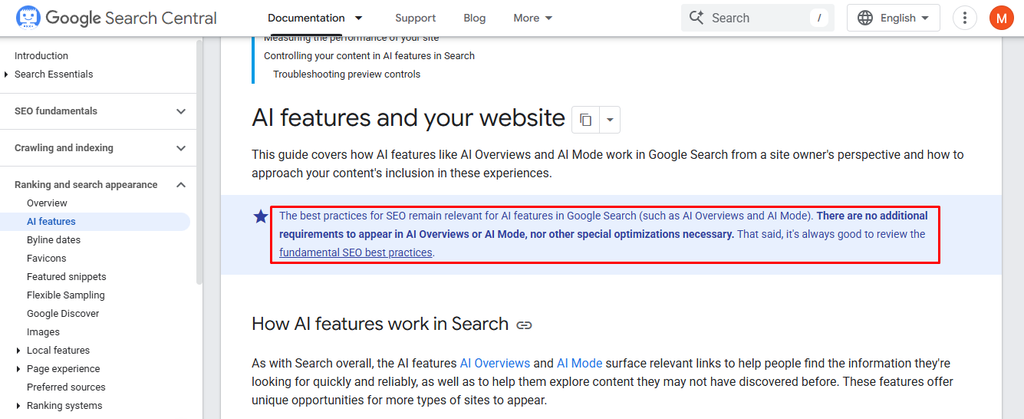Open Preferred sources sidebar item
The width and height of the screenshot is (1024, 419).
(x=66, y=387)
